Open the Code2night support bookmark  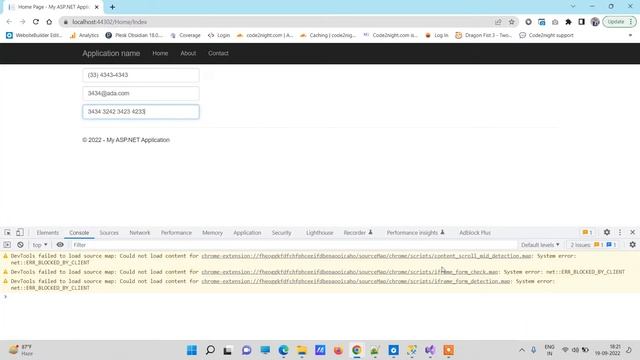pos(546,36)
